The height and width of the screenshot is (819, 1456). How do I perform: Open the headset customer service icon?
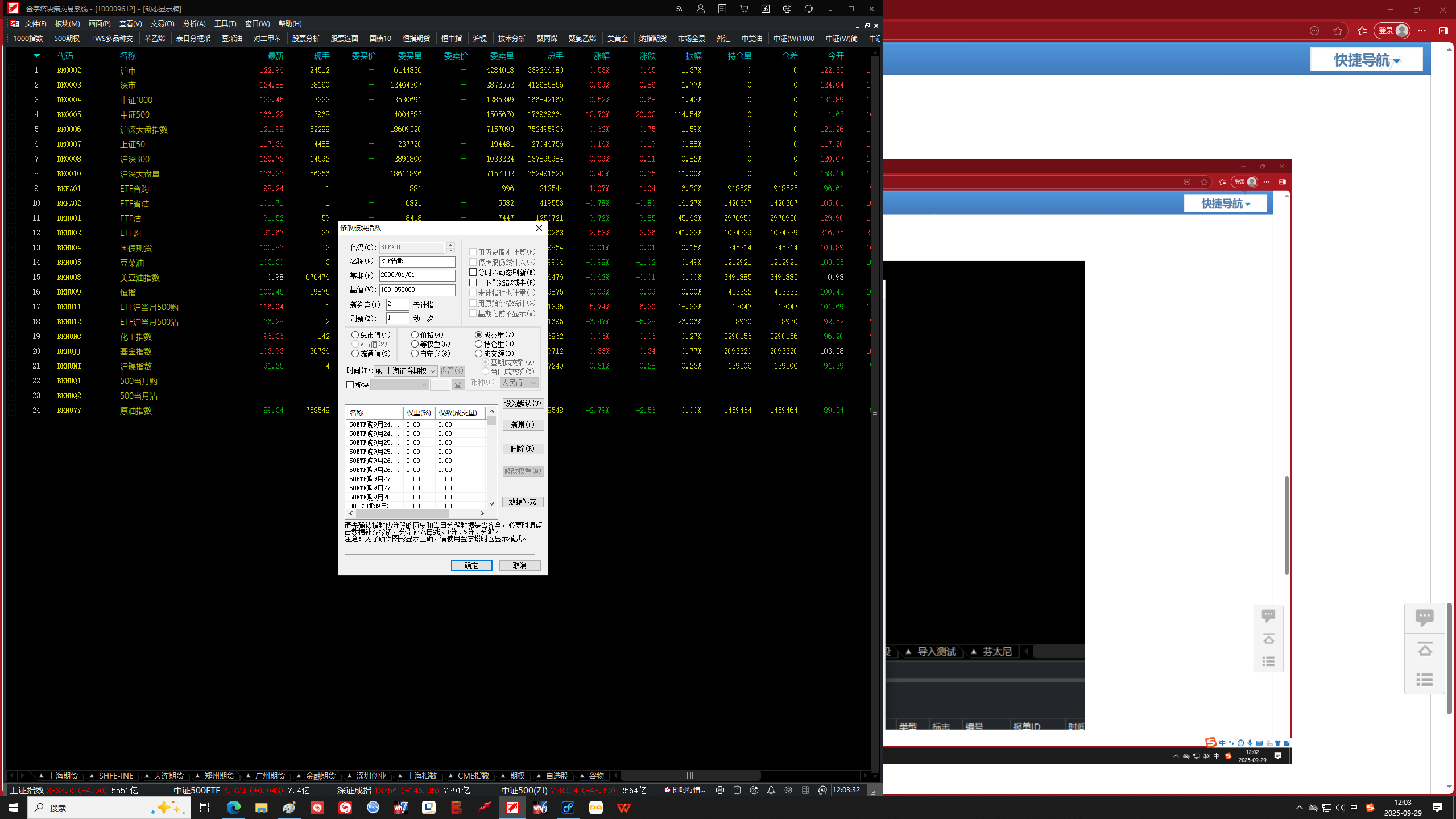tap(809, 9)
